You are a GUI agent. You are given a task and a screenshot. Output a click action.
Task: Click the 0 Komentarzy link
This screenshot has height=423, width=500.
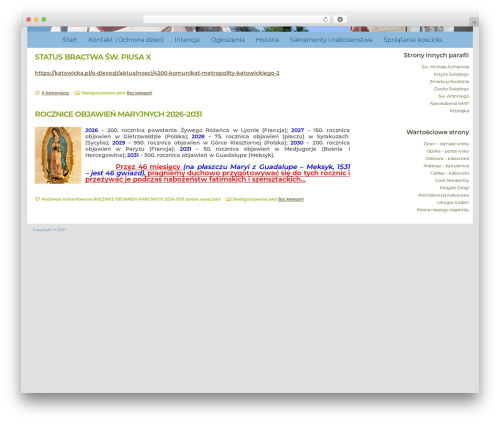click(x=55, y=93)
